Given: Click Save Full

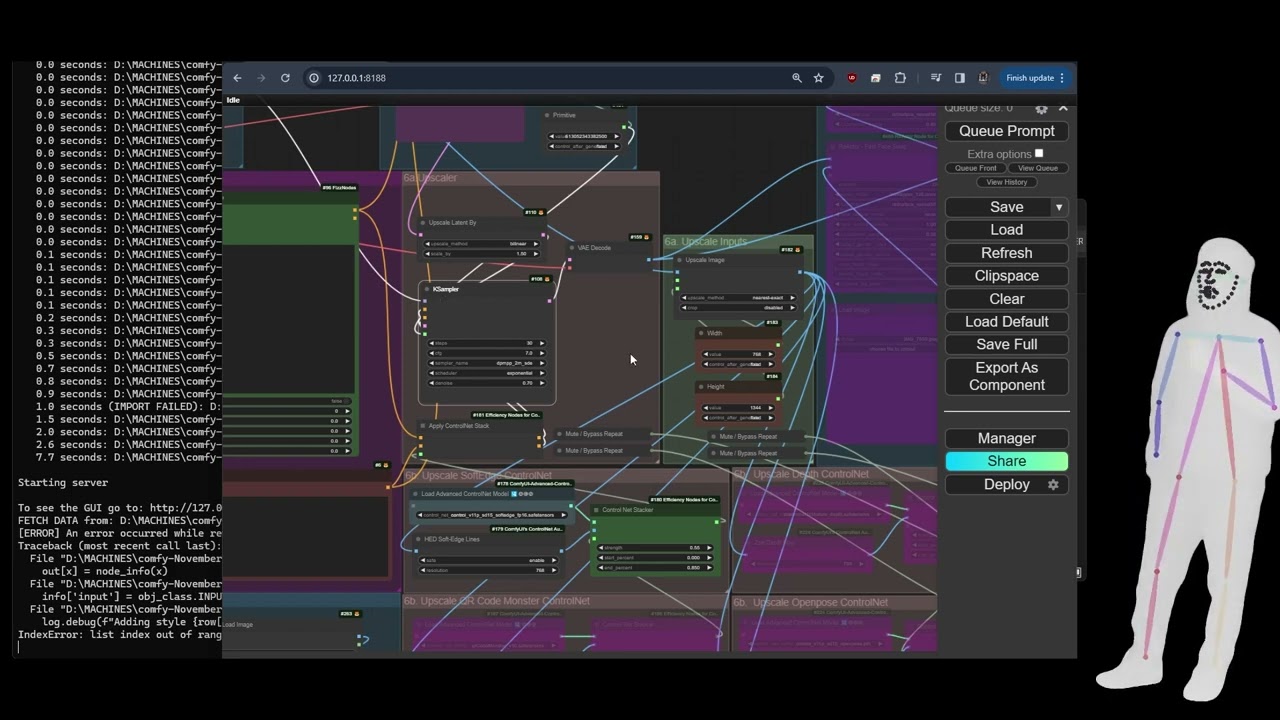Looking at the screenshot, I should pos(1007,344).
